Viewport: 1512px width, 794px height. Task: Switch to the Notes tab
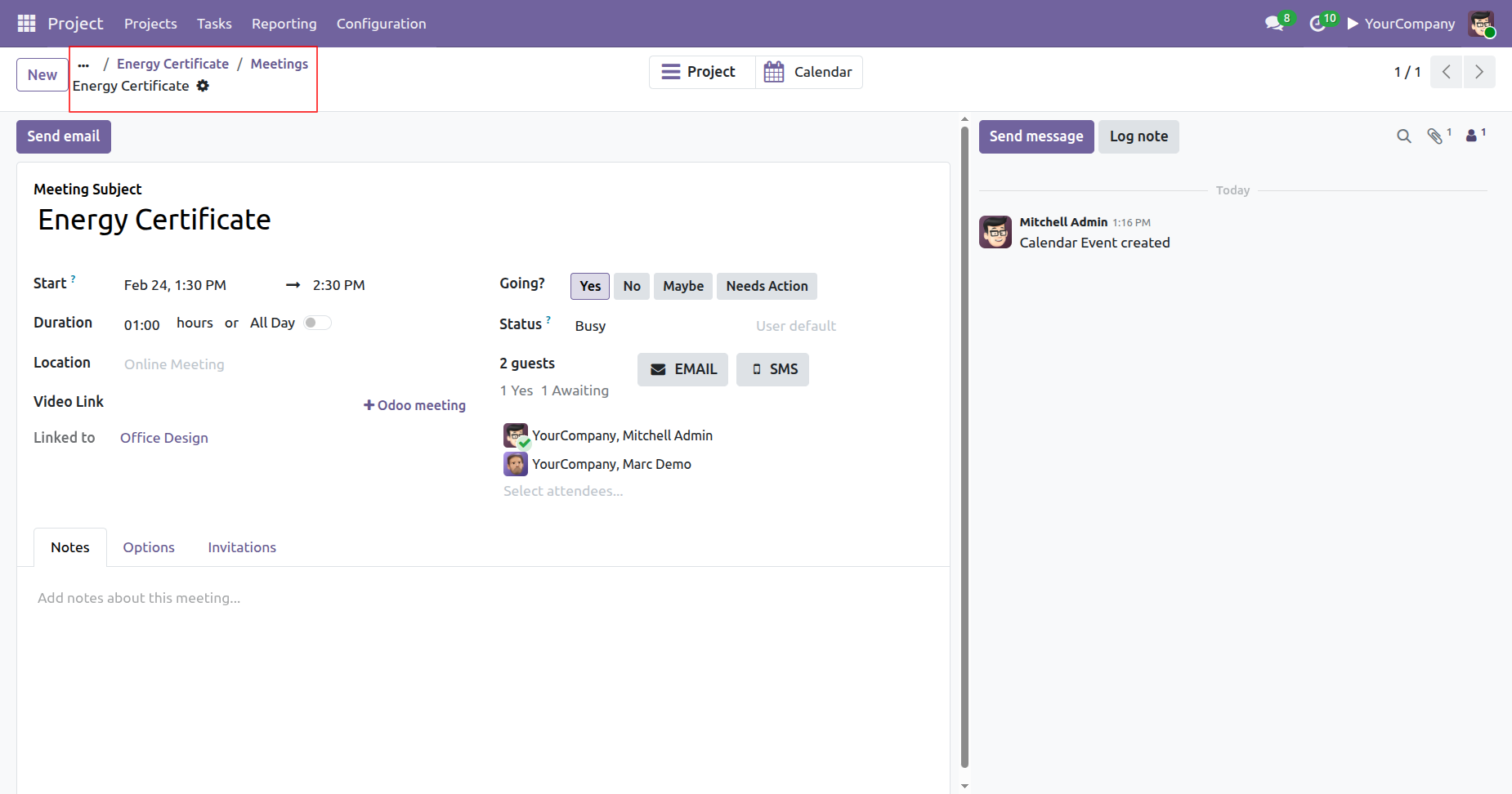click(x=70, y=547)
